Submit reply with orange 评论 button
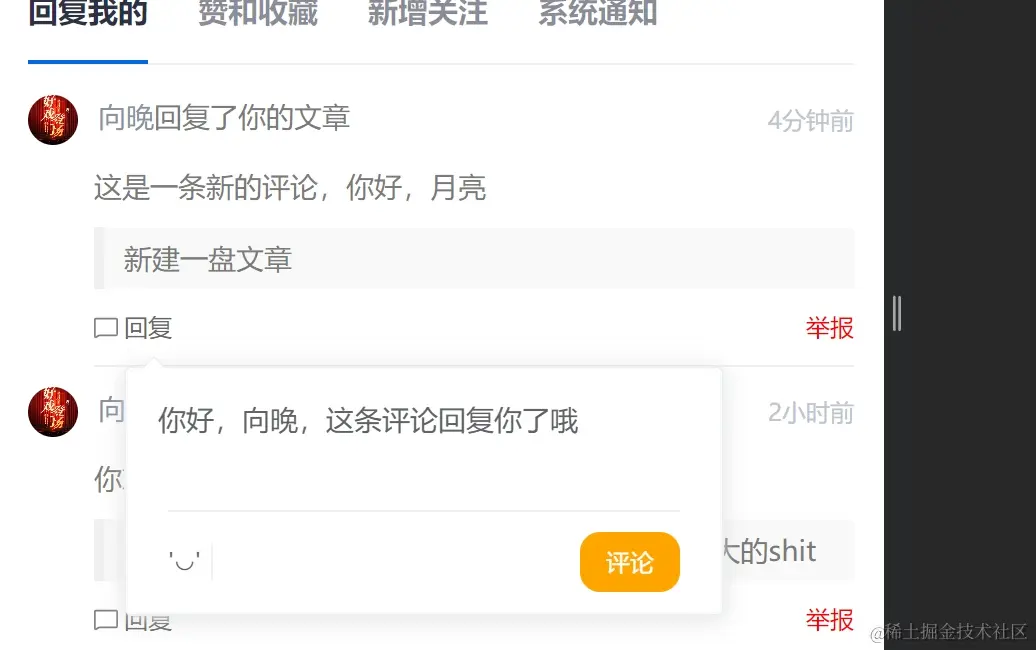 coord(630,562)
